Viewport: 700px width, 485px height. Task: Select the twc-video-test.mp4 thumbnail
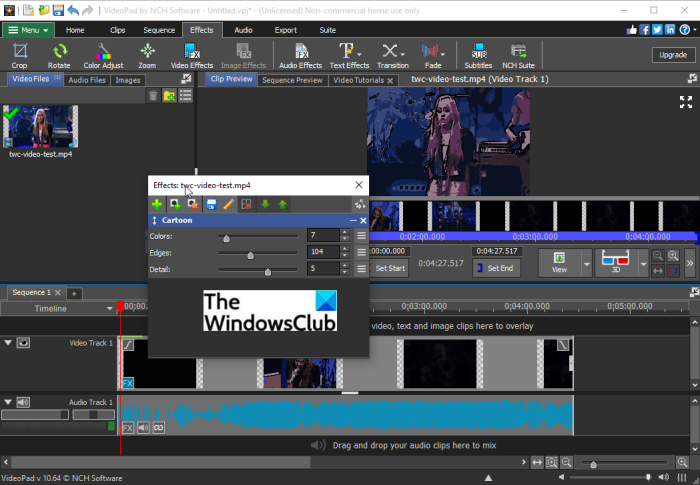(x=40, y=126)
